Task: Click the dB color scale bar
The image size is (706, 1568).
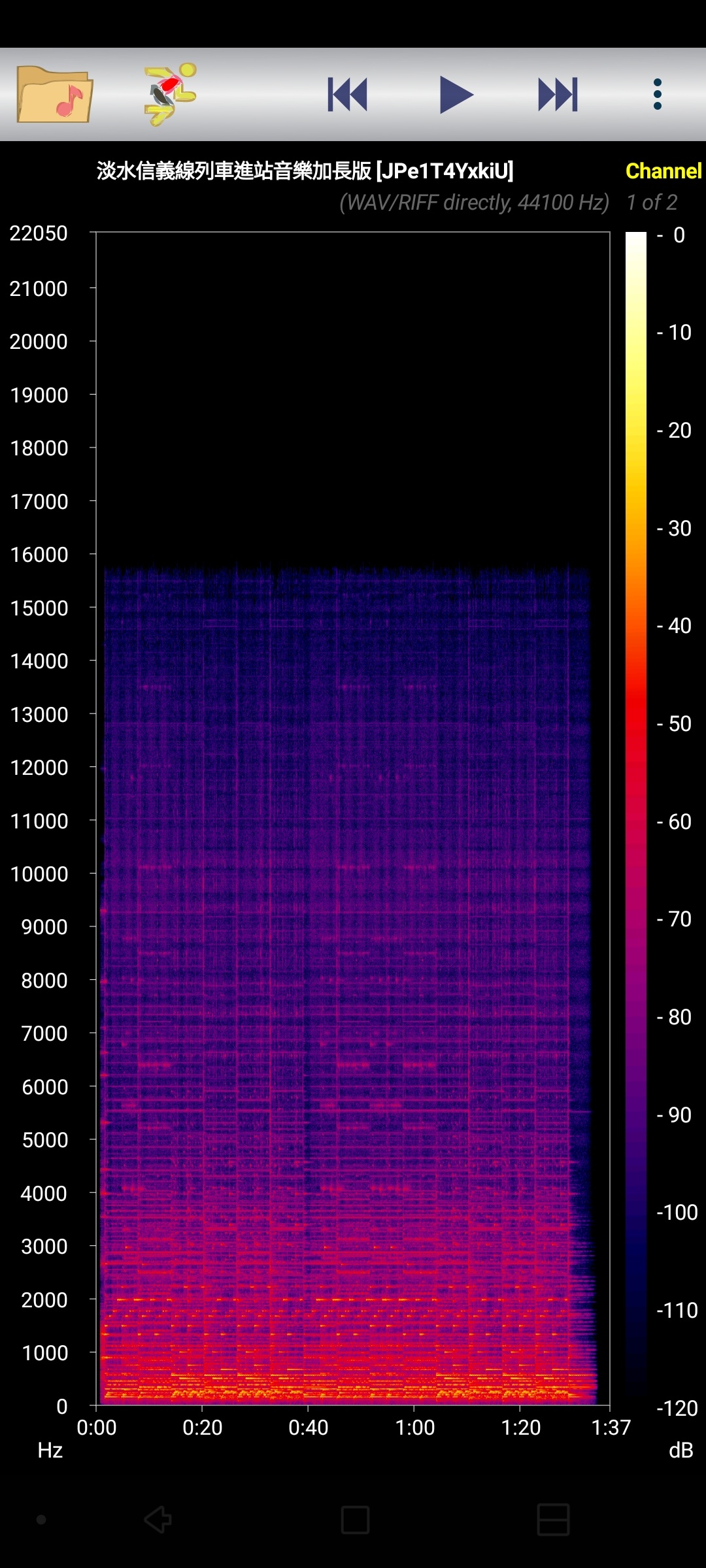Action: click(x=636, y=818)
